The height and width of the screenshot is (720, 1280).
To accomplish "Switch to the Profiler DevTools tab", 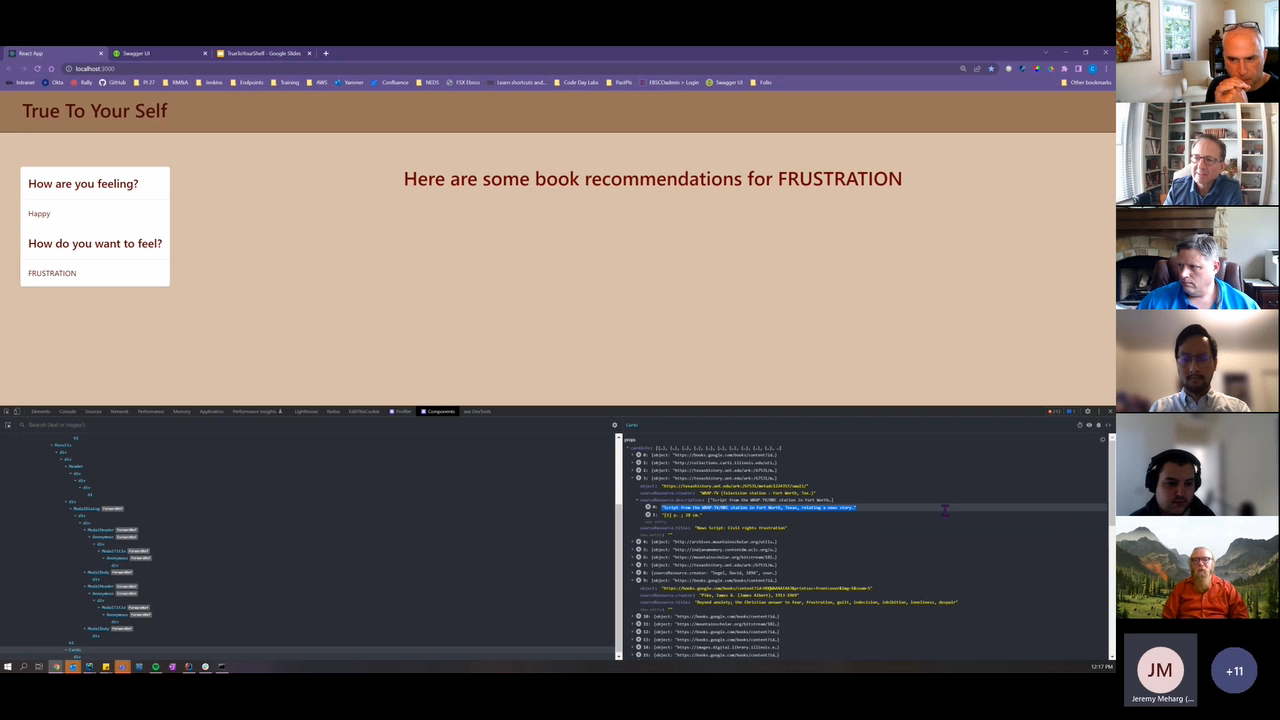I will click(400, 411).
